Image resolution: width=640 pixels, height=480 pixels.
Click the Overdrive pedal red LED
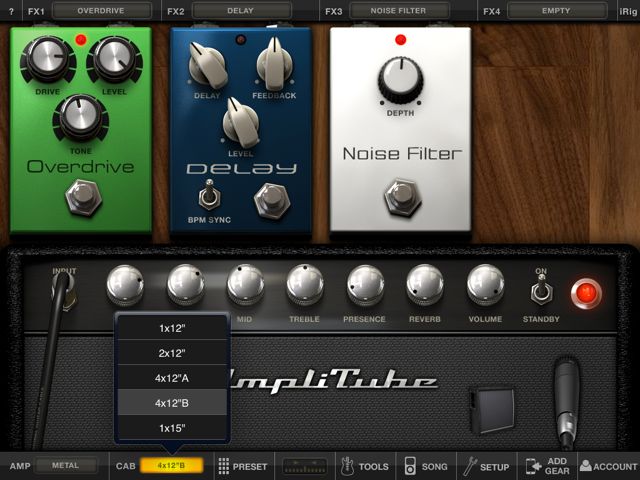point(81,40)
